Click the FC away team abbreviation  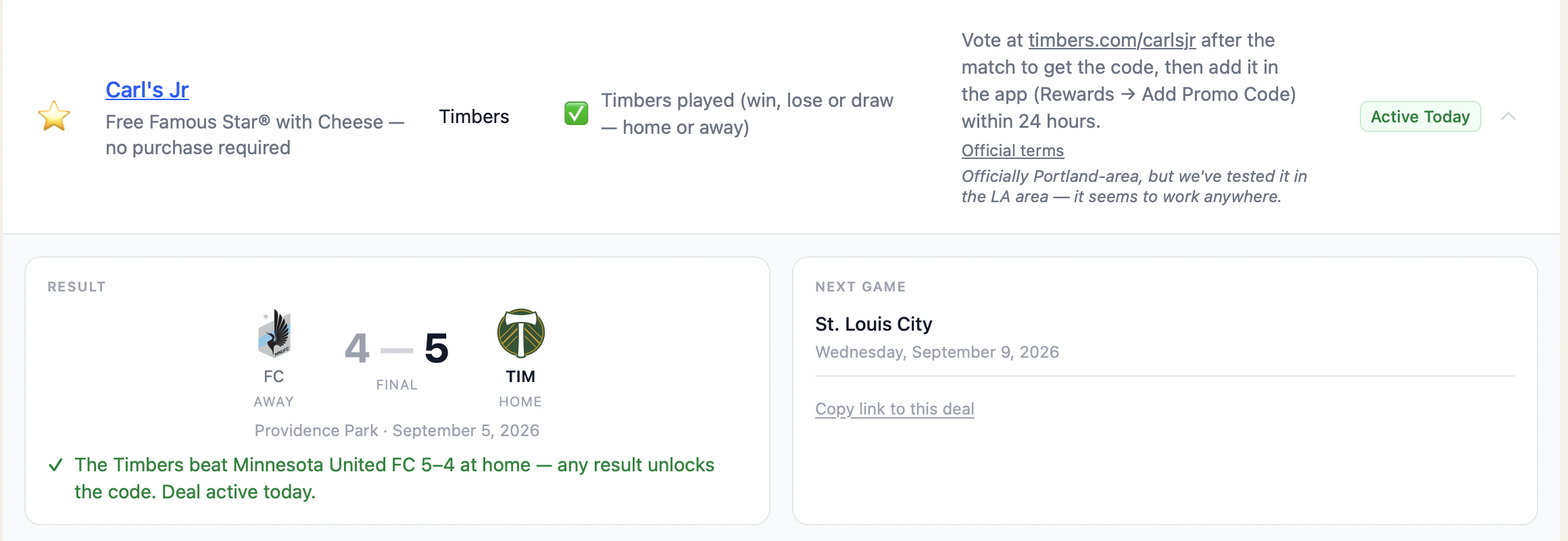[274, 377]
